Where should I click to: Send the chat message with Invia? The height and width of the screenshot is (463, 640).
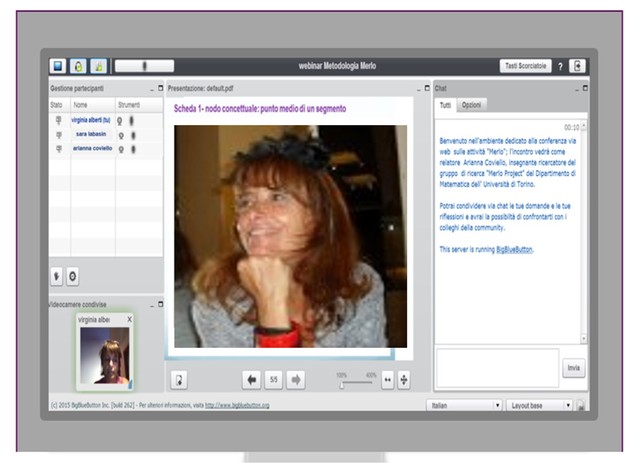[x=573, y=368]
